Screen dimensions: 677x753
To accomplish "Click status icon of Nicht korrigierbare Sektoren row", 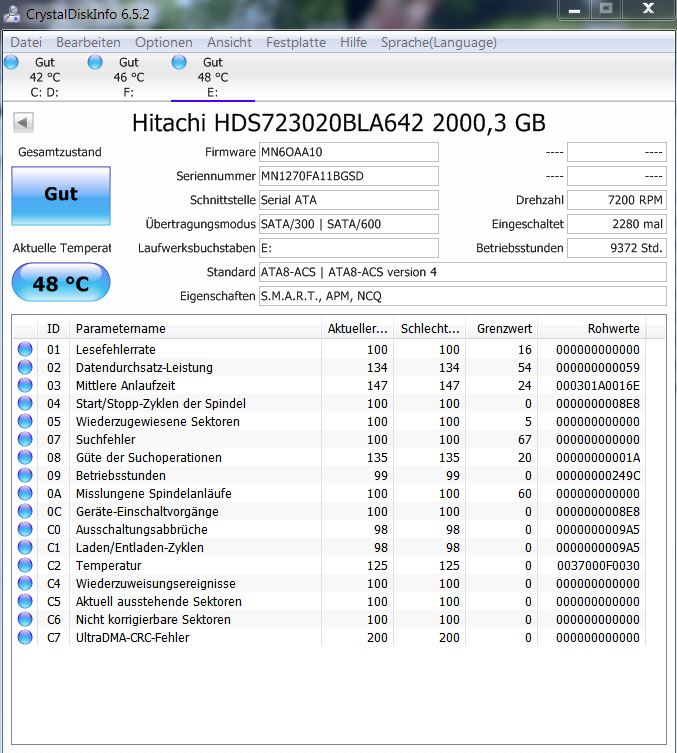I will click(x=25, y=619).
